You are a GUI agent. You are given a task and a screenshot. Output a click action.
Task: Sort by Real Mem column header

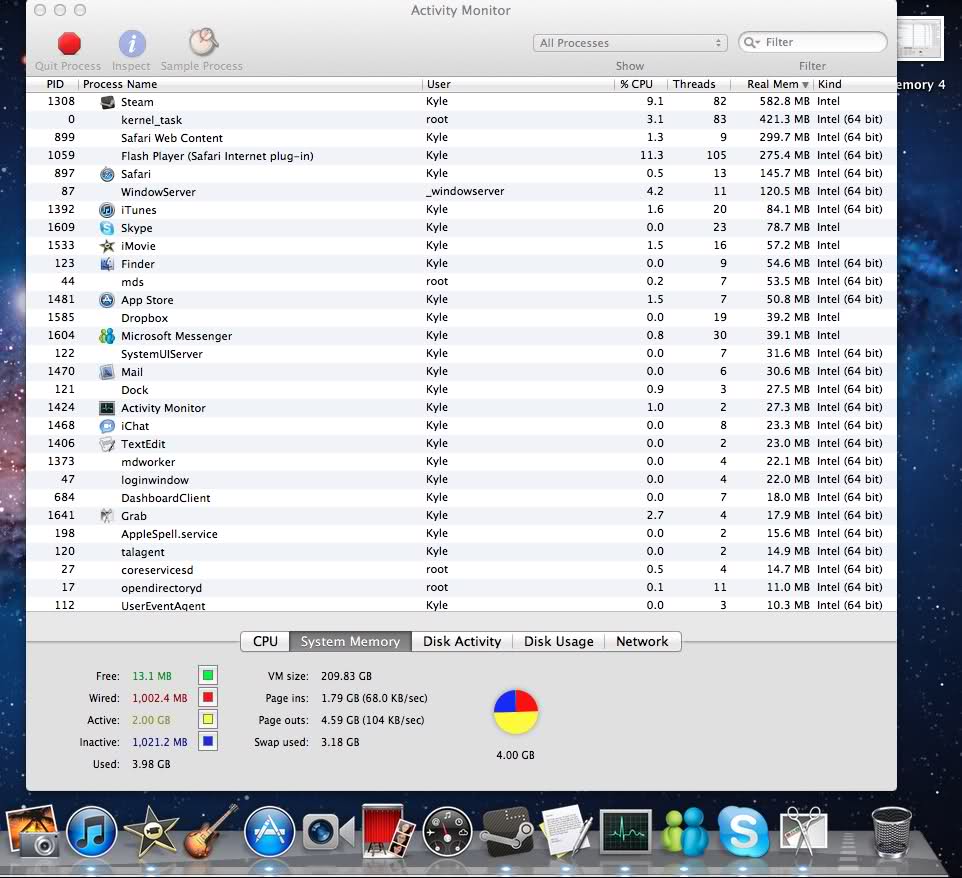(x=772, y=84)
